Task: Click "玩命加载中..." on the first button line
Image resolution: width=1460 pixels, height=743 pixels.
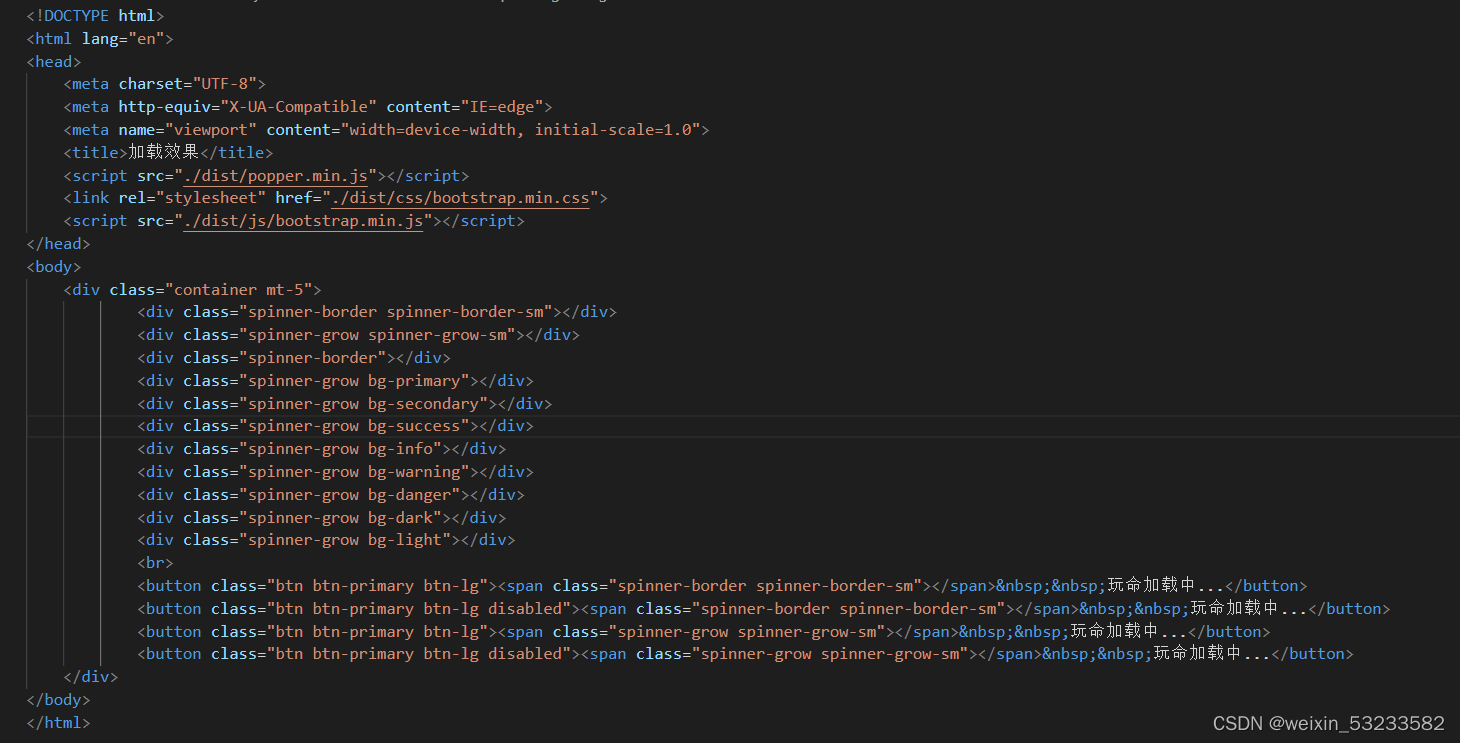Action: pyautogui.click(x=1166, y=586)
